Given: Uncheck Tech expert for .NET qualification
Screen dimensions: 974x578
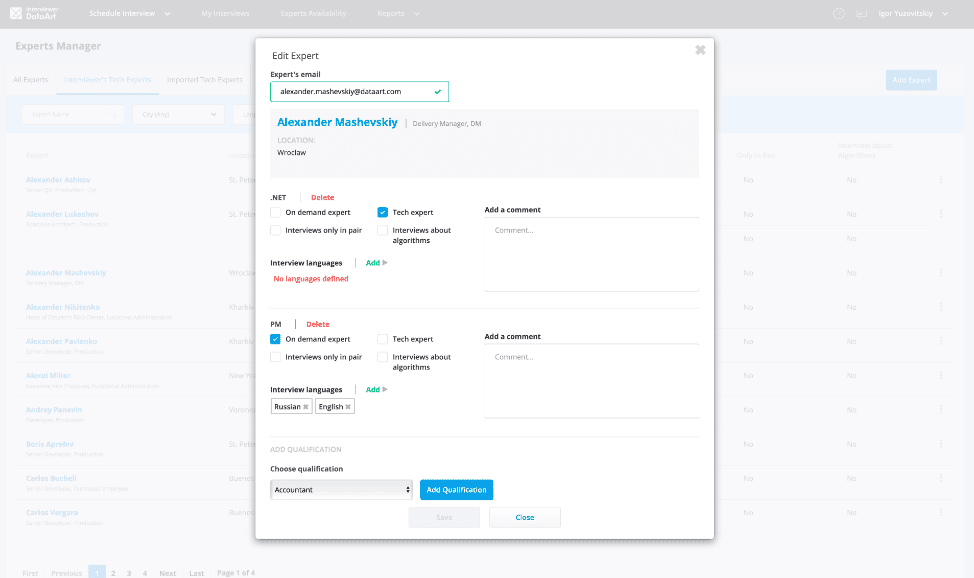Looking at the screenshot, I should tap(383, 212).
